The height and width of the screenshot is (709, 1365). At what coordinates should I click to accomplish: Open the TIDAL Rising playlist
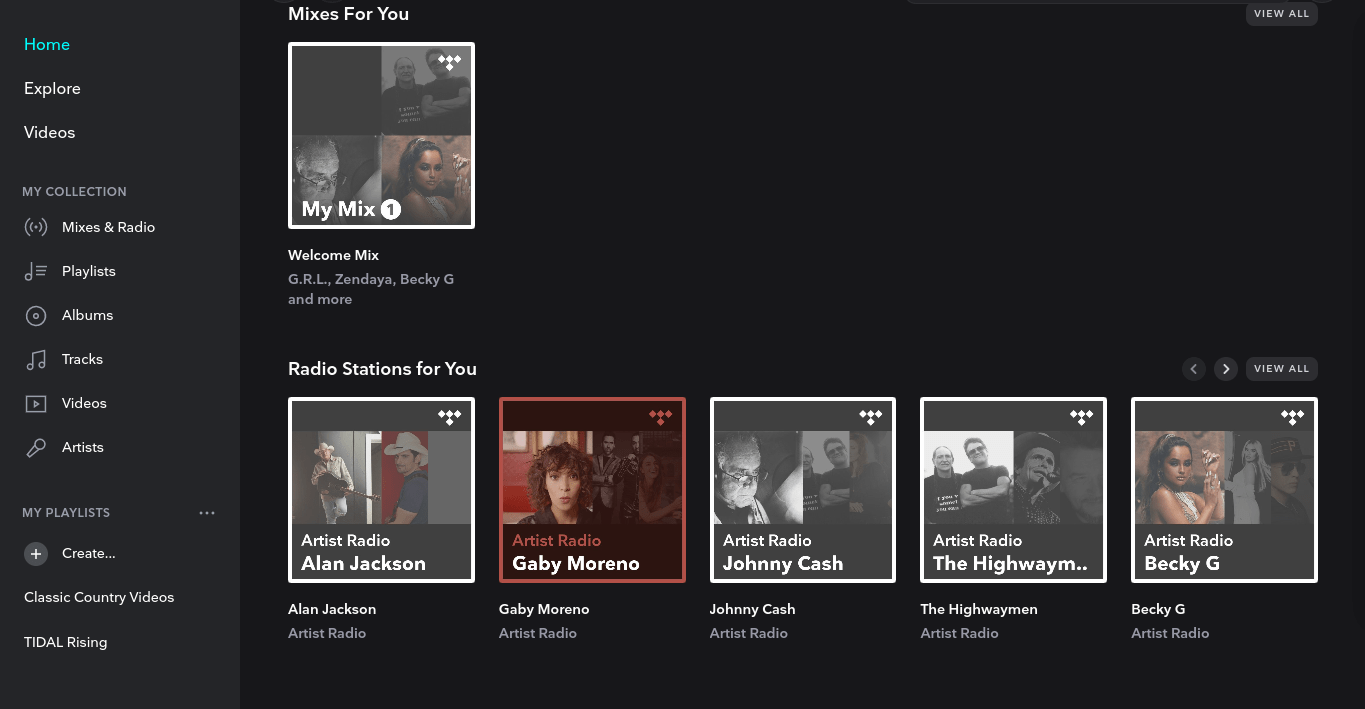[65, 642]
